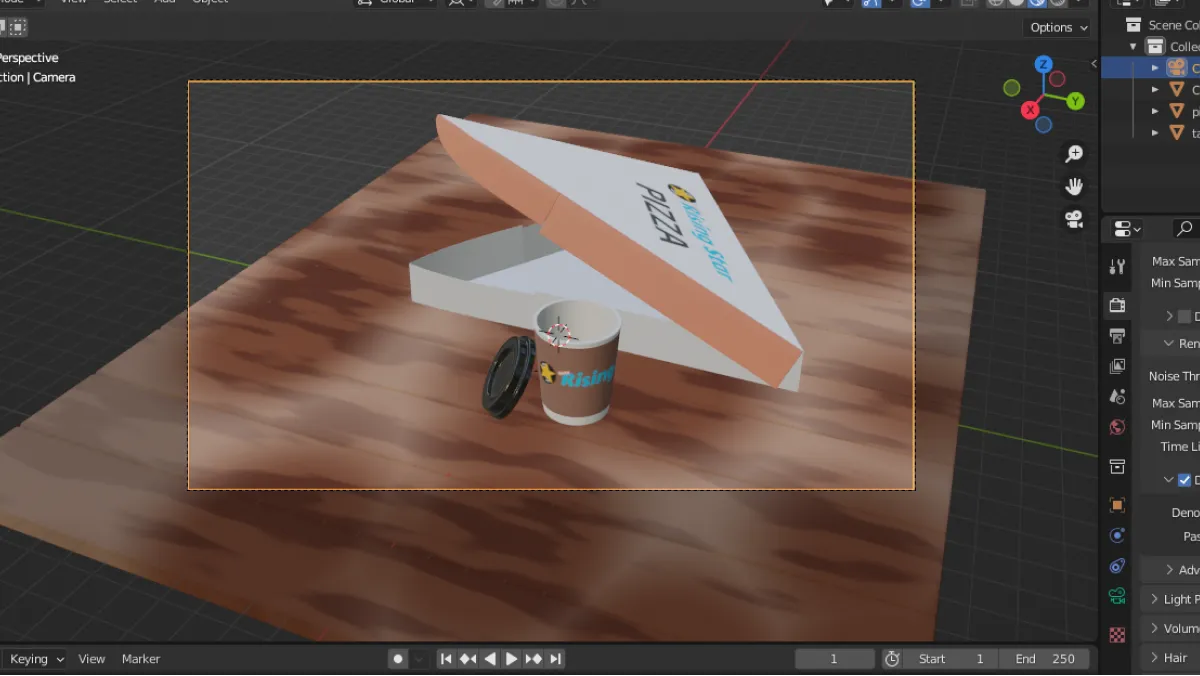The height and width of the screenshot is (676, 1200).
Task: Expand the Advanced panel
Action: click(1171, 570)
